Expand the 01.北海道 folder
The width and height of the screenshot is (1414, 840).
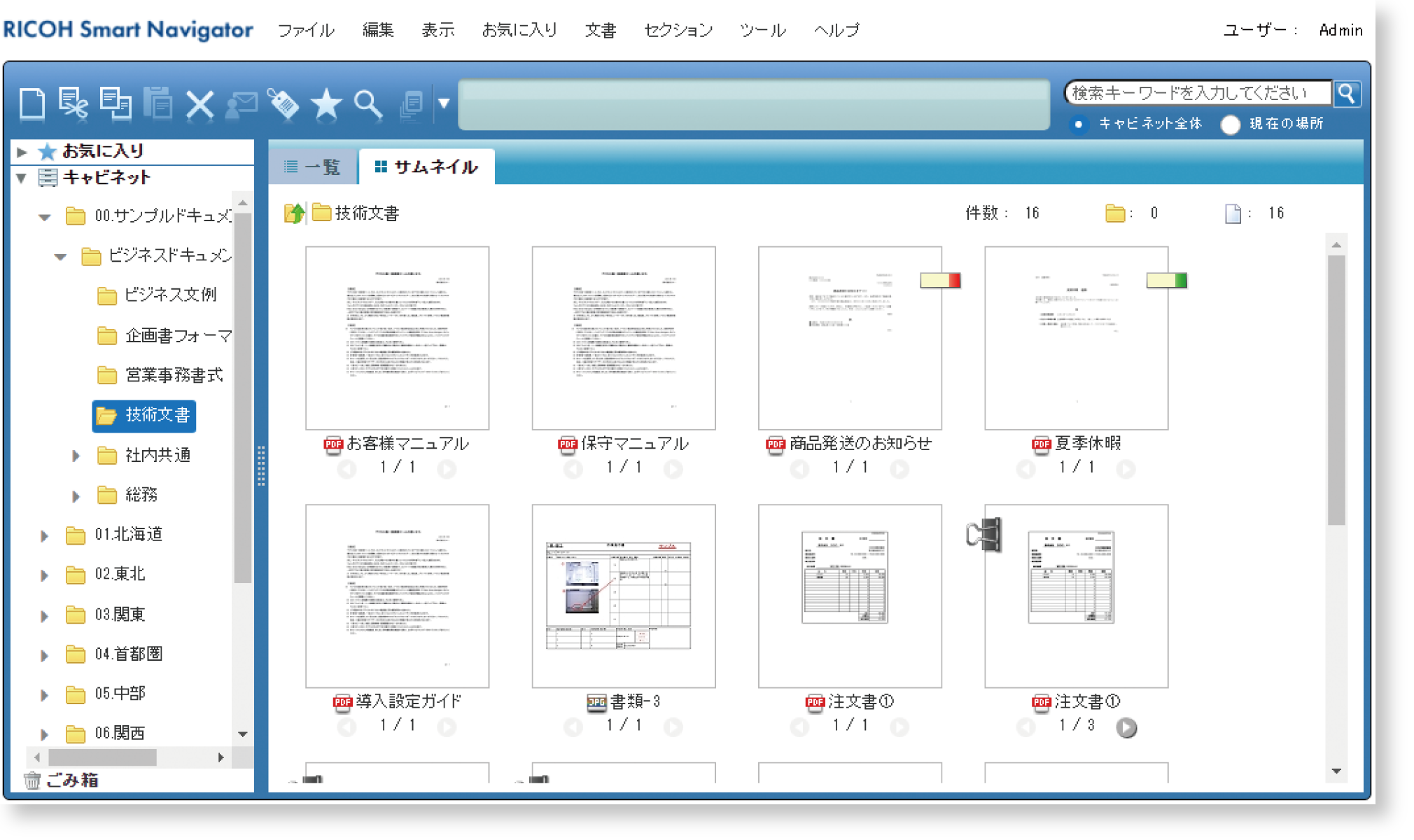click(x=45, y=535)
